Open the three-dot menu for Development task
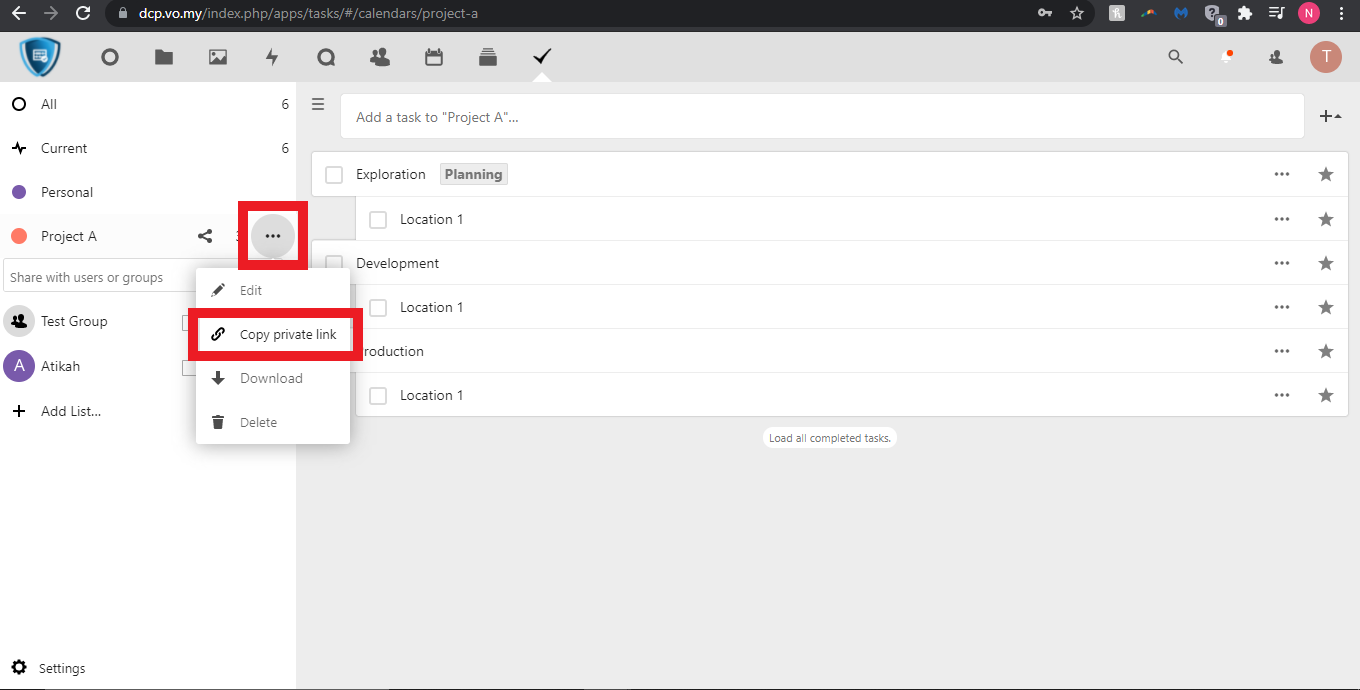The width and height of the screenshot is (1360, 690). pos(1282,263)
